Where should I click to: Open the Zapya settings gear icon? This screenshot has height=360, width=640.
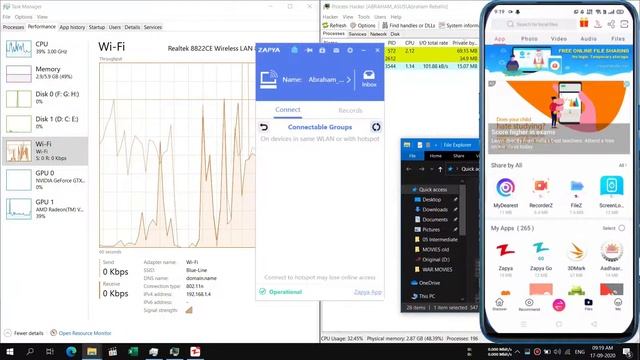click(x=350, y=50)
